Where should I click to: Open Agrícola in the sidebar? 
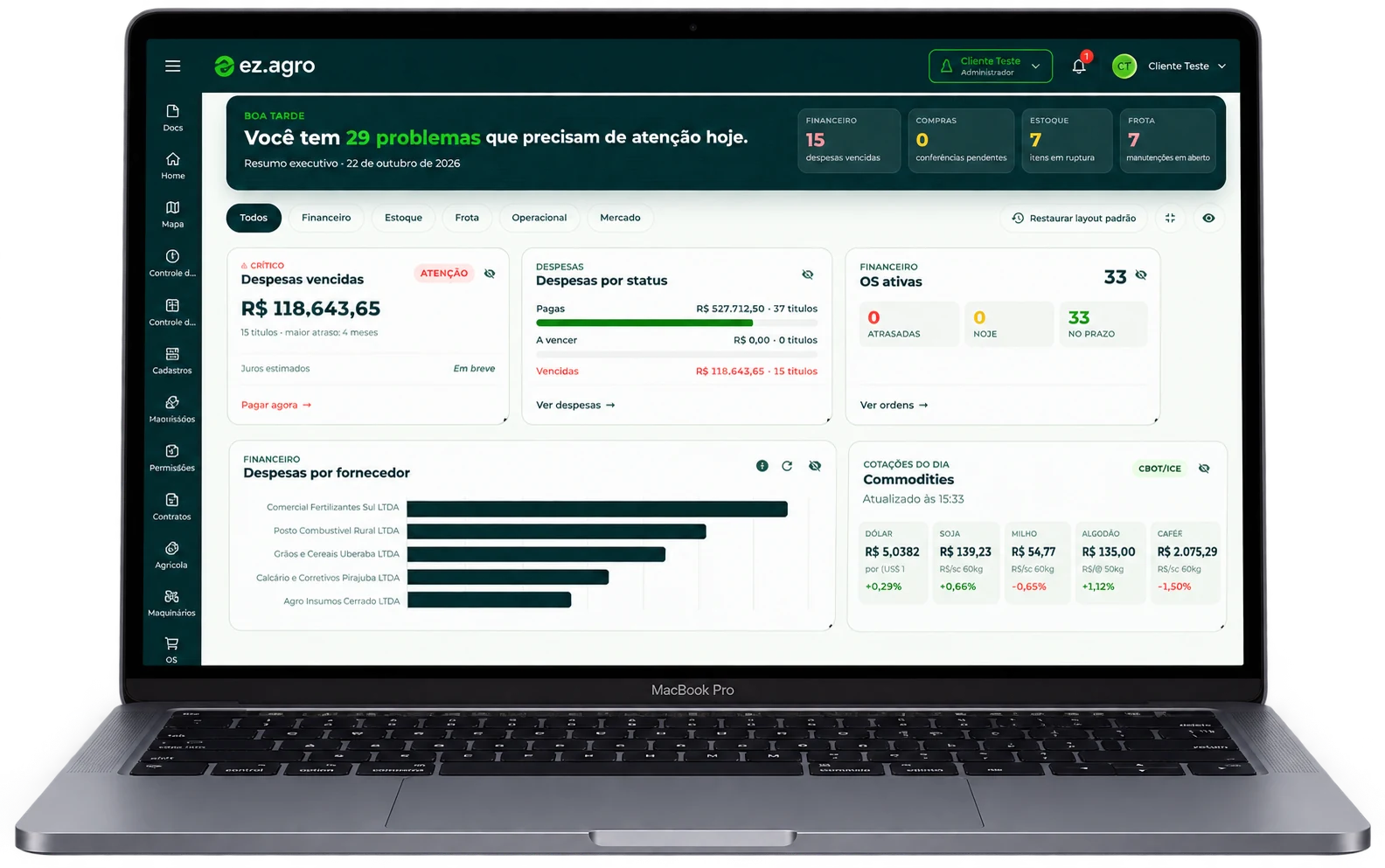pyautogui.click(x=172, y=555)
